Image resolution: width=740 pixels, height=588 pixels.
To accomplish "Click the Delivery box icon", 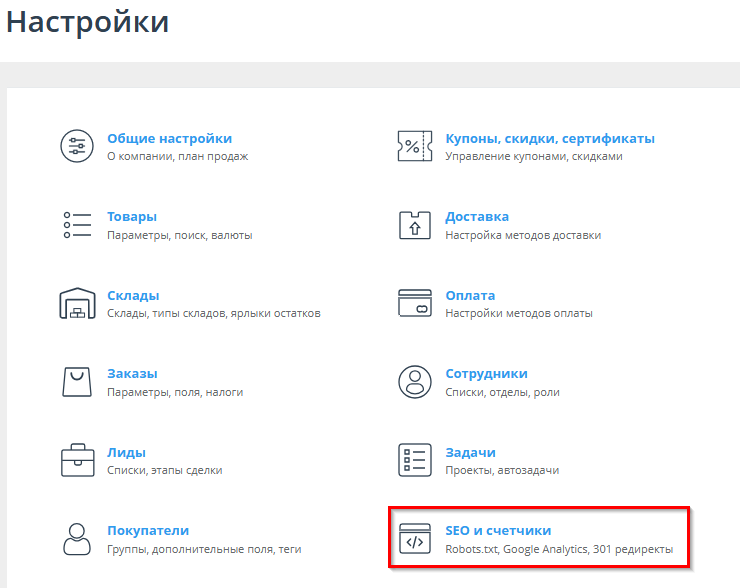I will pos(414,225).
